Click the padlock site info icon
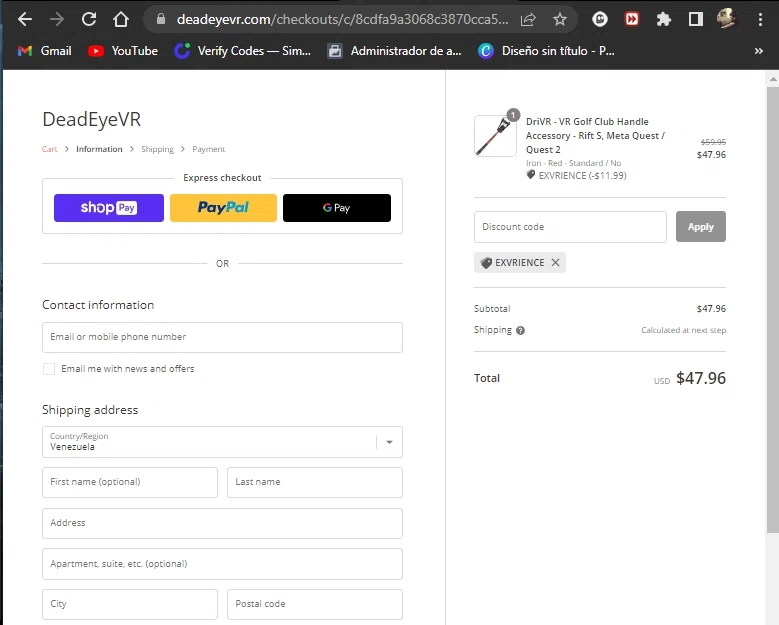The width and height of the screenshot is (779, 625). coord(160,19)
